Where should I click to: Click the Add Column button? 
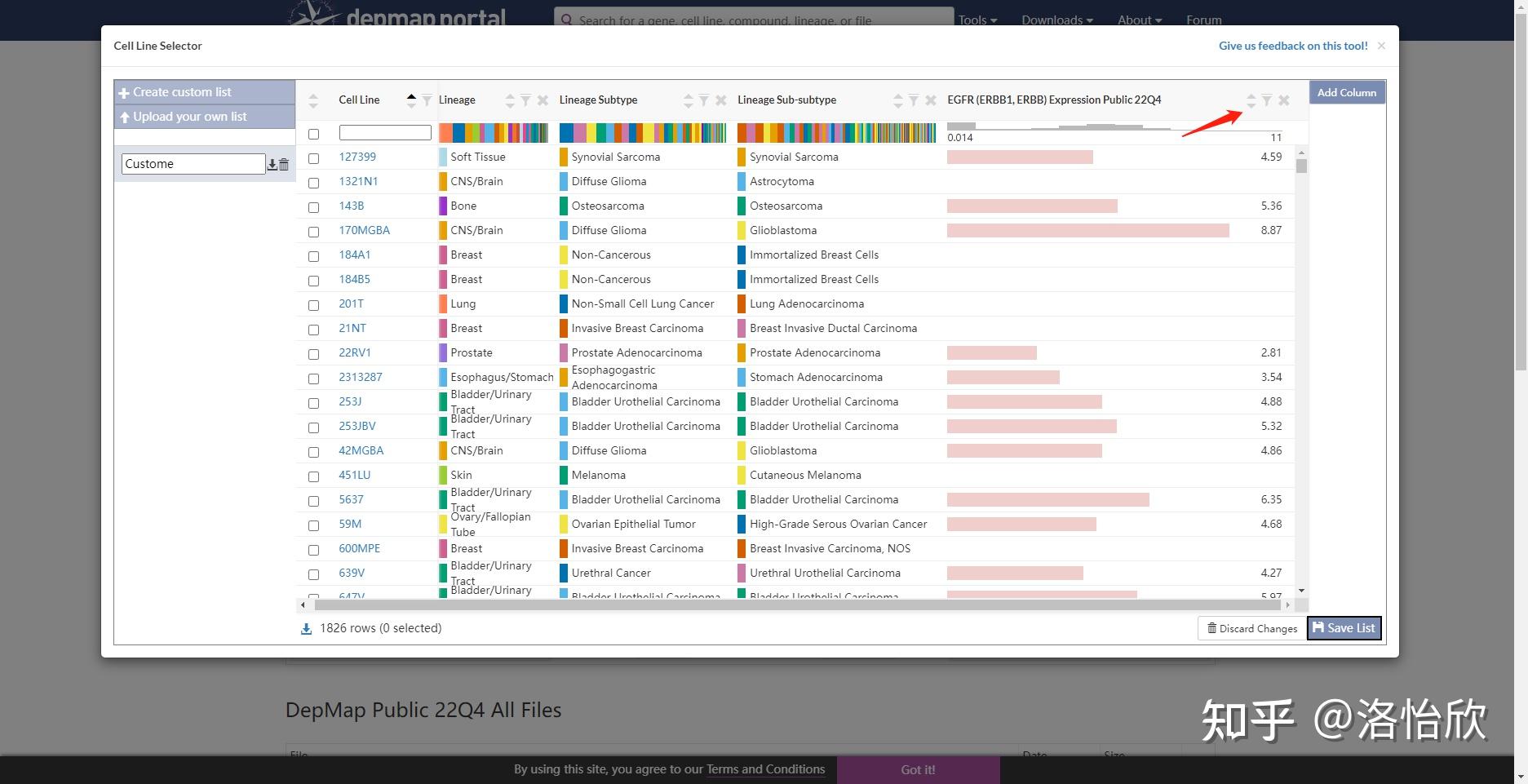coord(1347,92)
